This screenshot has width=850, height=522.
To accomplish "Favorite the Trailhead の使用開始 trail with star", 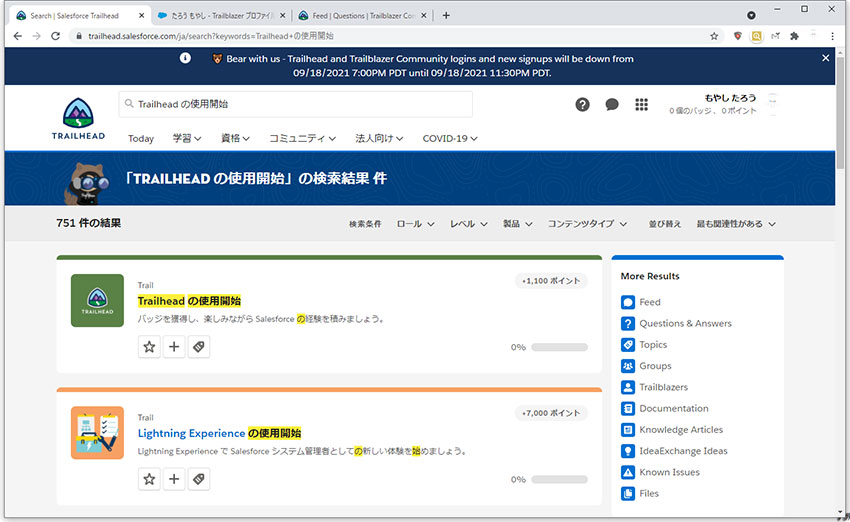I will click(x=149, y=346).
